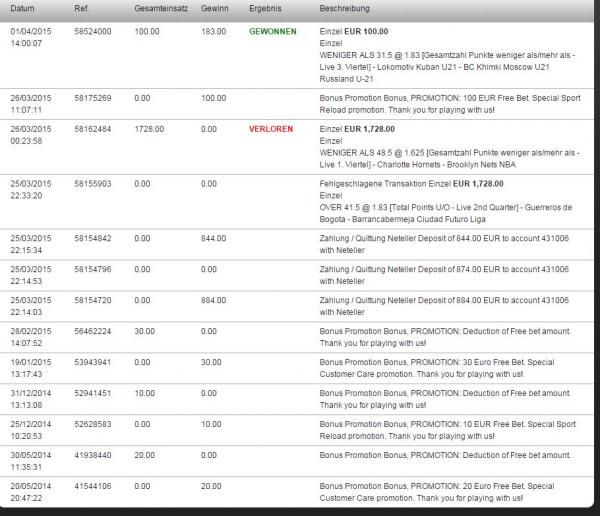This screenshot has height=516, width=600.
Task: Open reference number 58154796
Action: click(x=92, y=270)
